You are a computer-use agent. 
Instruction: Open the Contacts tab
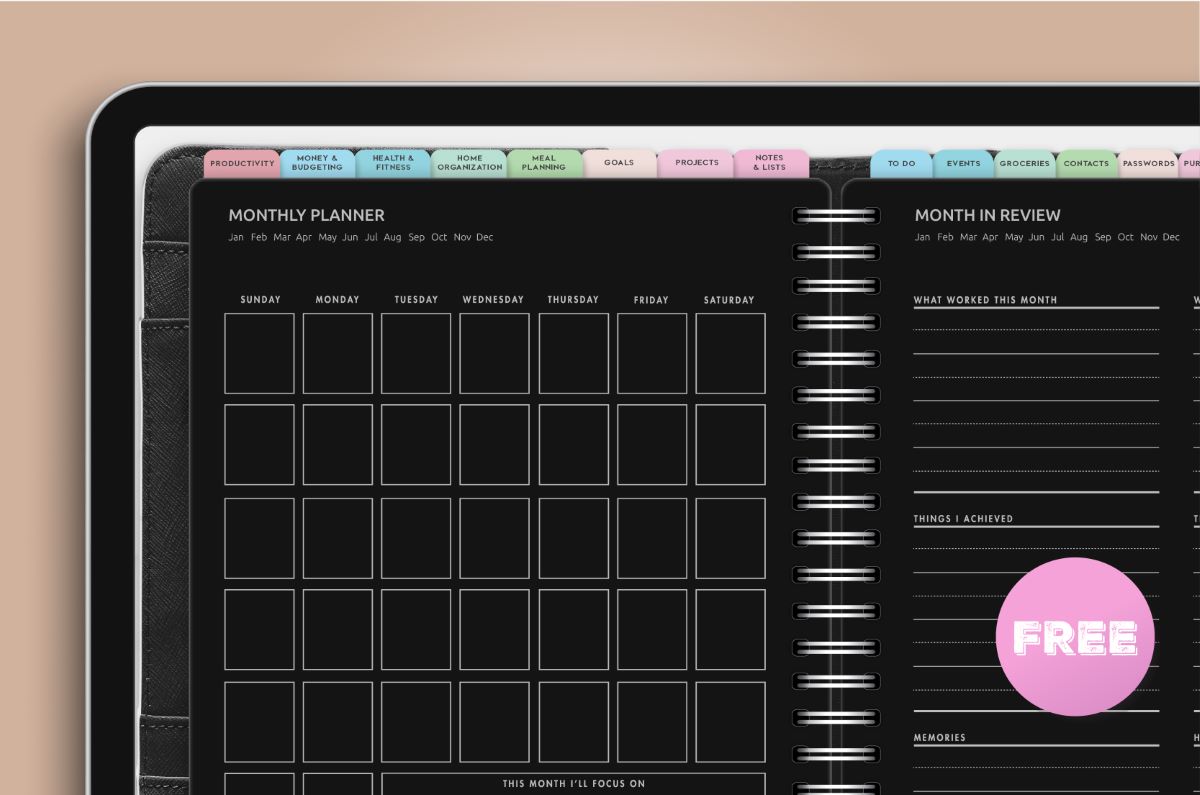coord(1087,164)
